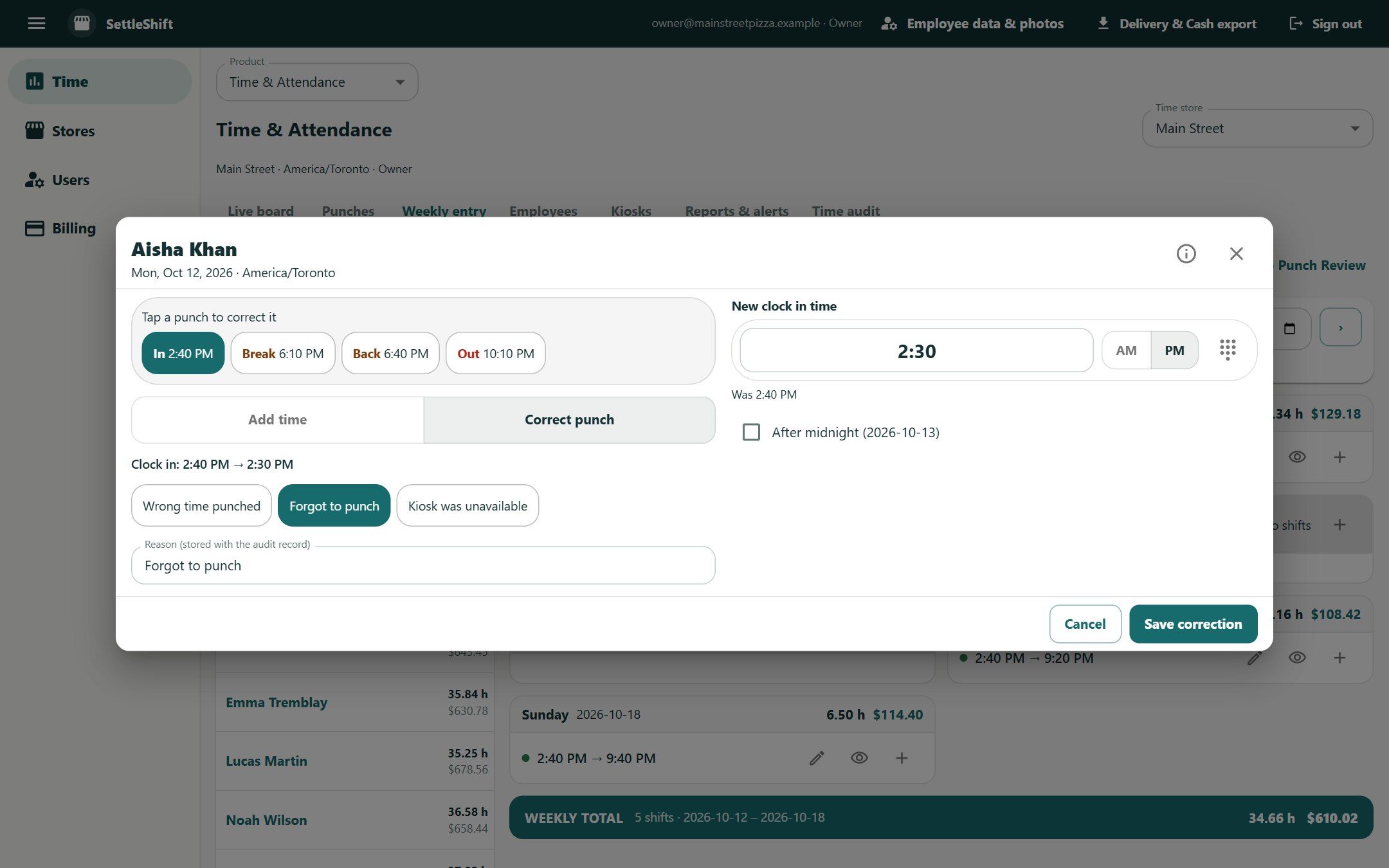Image resolution: width=1389 pixels, height=868 pixels.
Task: Choose the Wrong time punched reason
Action: pos(201,505)
